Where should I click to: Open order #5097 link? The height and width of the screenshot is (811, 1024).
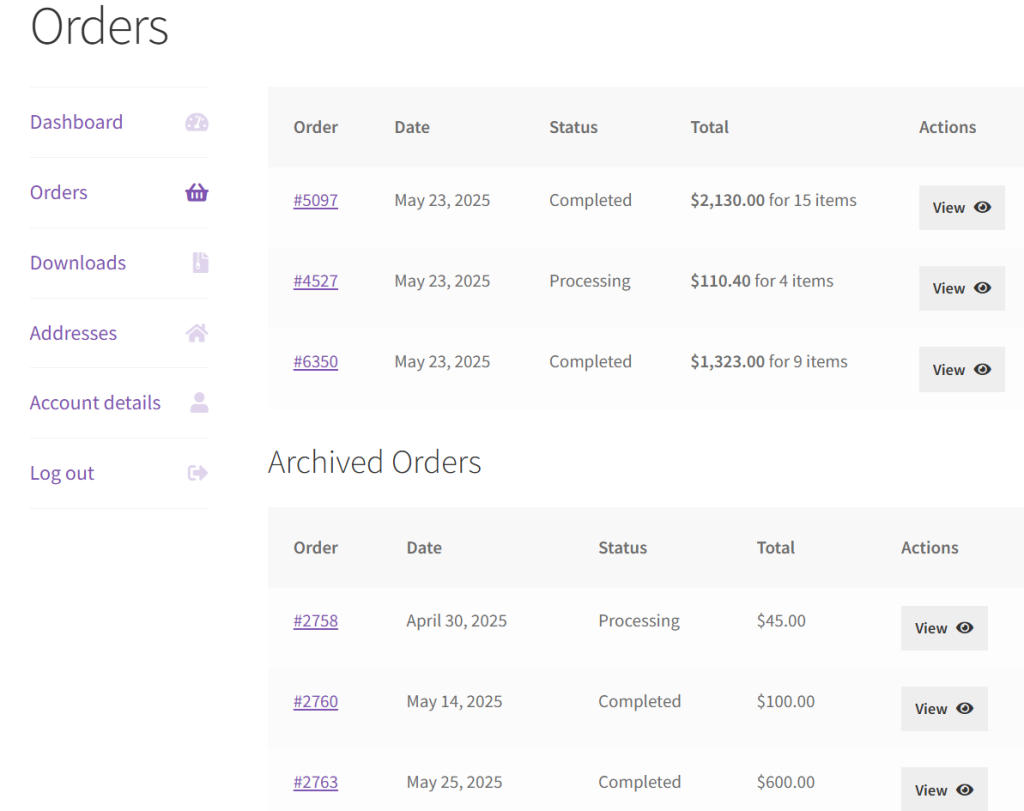pos(315,200)
